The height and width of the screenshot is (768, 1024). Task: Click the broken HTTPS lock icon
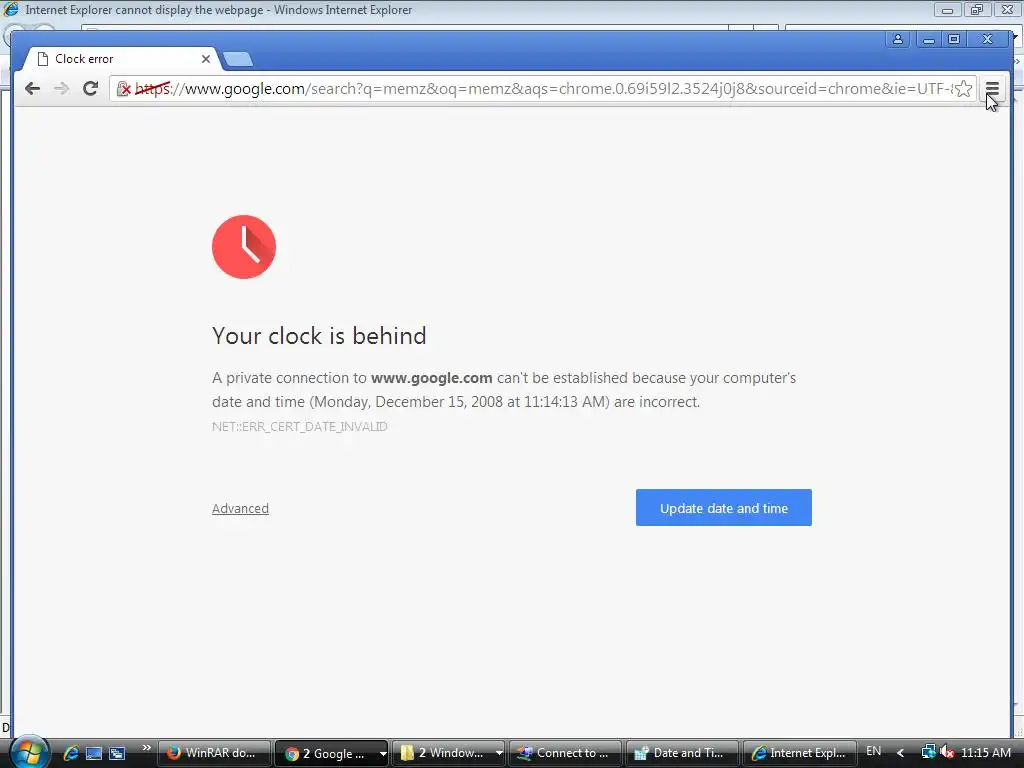(x=123, y=89)
